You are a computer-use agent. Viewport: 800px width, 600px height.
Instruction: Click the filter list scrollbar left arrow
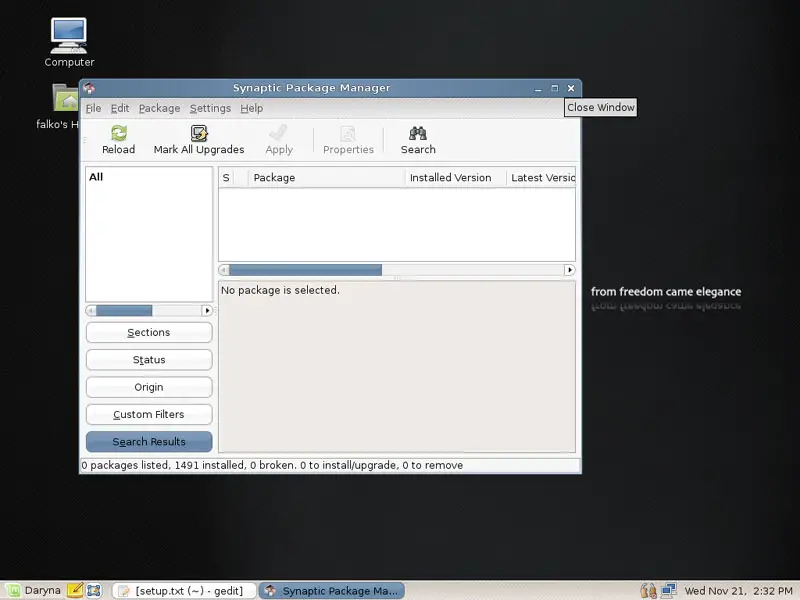[91, 311]
